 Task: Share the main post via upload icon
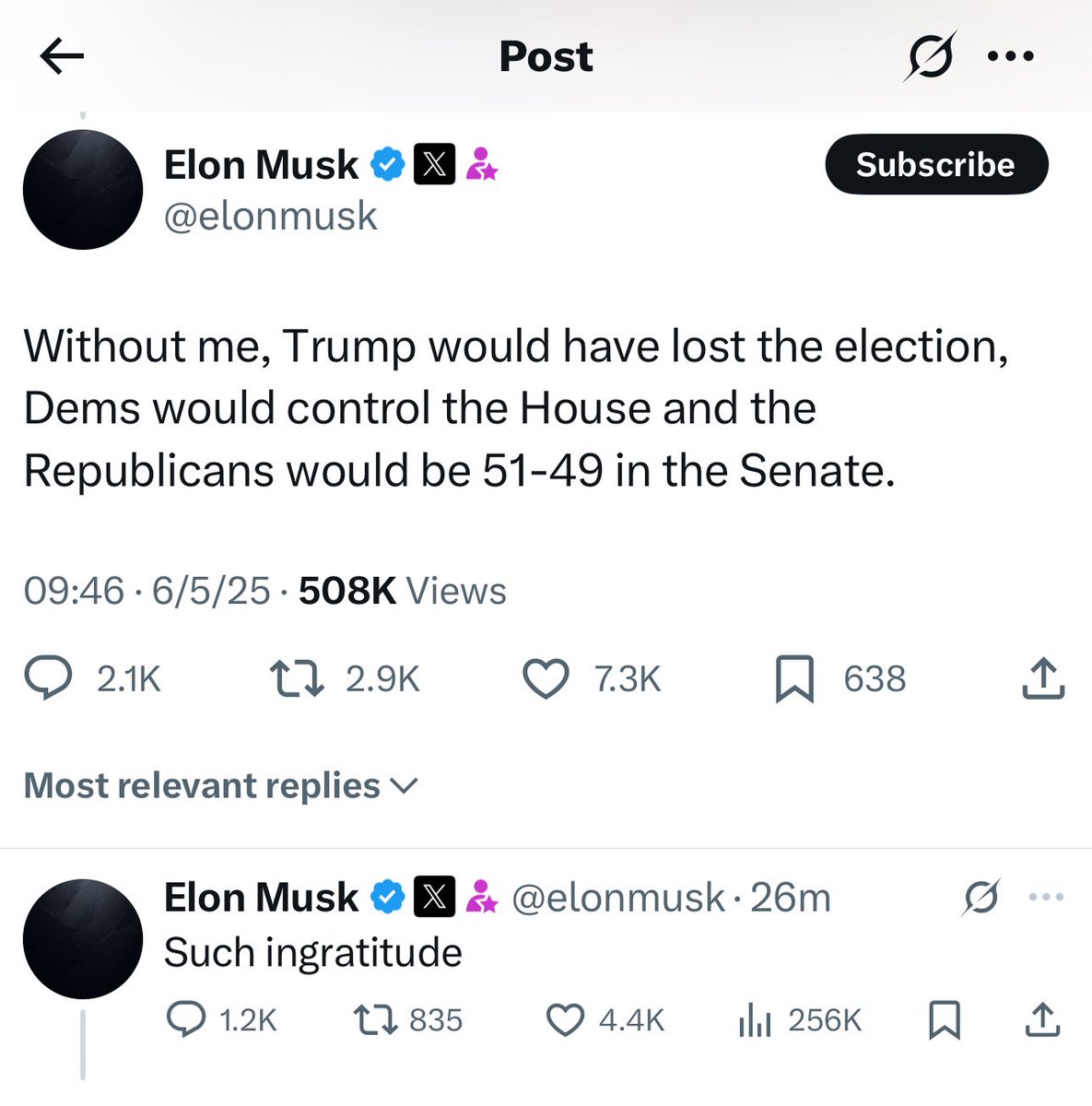click(1043, 678)
